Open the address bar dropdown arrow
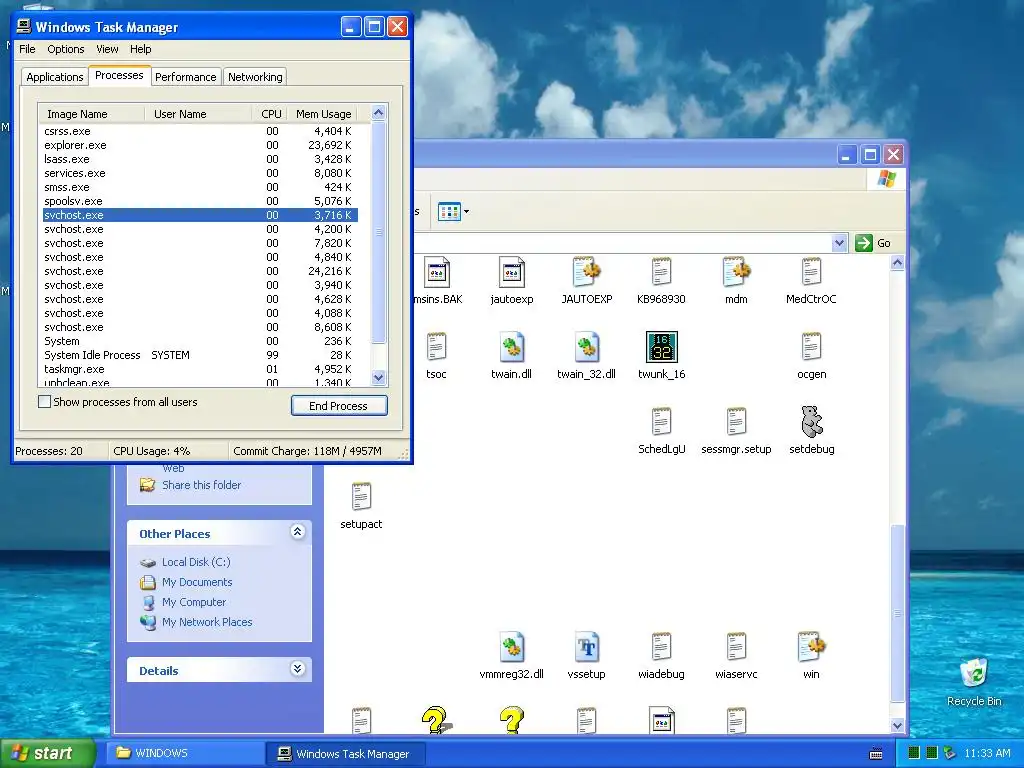Screen dimensions: 1024x768 pos(839,243)
